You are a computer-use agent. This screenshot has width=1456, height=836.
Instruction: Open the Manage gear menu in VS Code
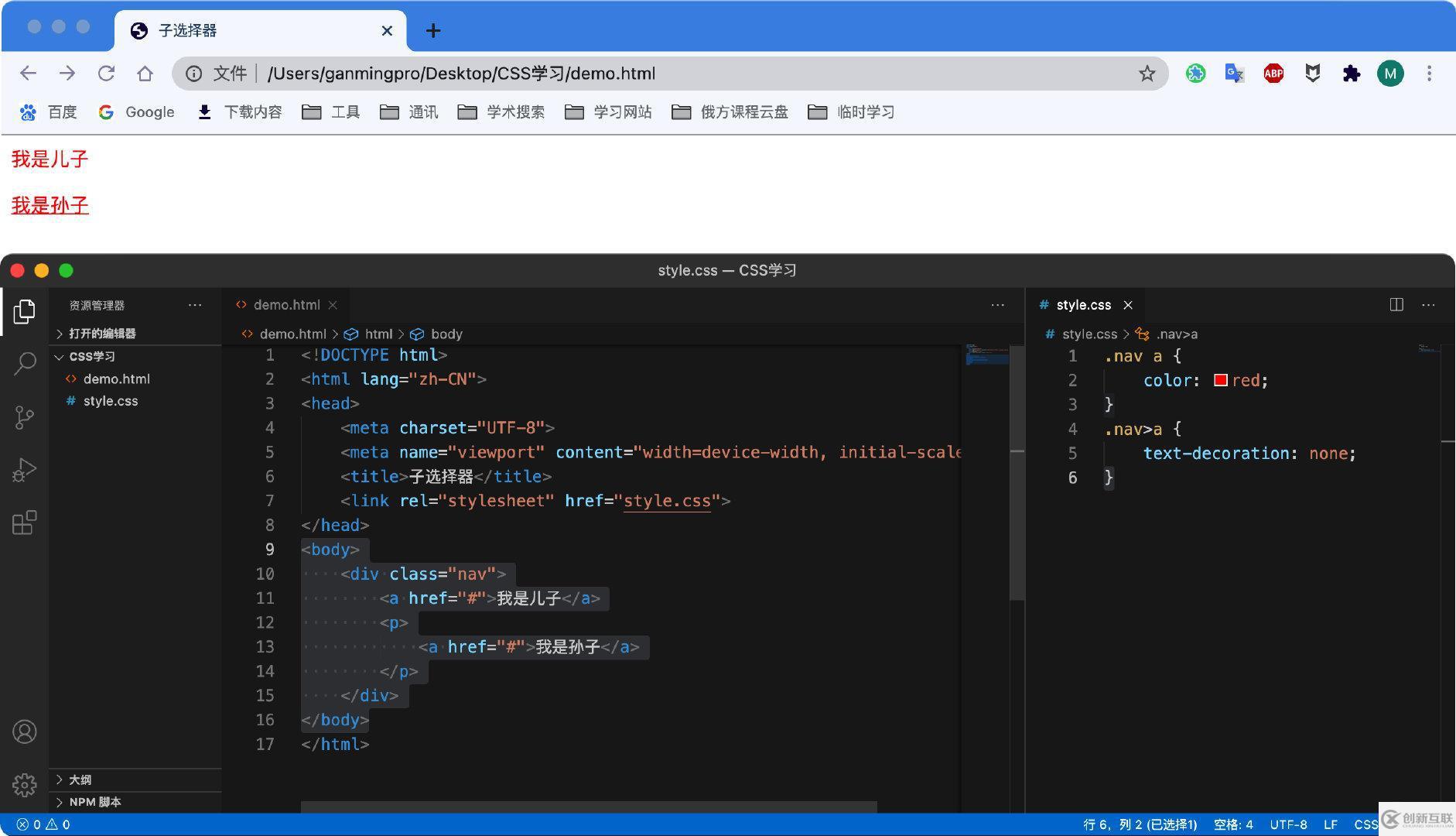(x=25, y=785)
